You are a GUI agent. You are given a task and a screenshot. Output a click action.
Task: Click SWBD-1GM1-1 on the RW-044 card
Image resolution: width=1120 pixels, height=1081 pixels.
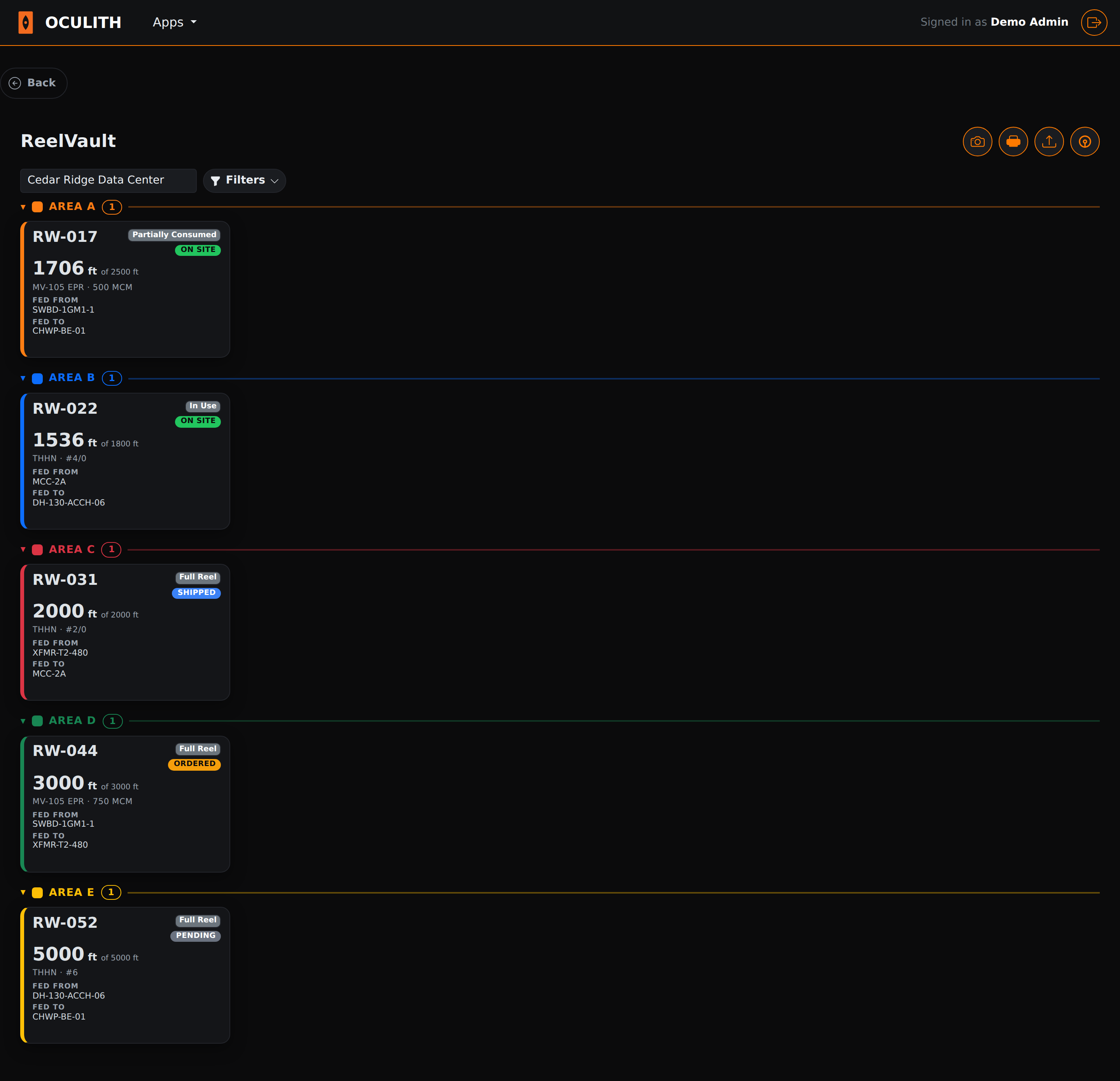(63, 824)
